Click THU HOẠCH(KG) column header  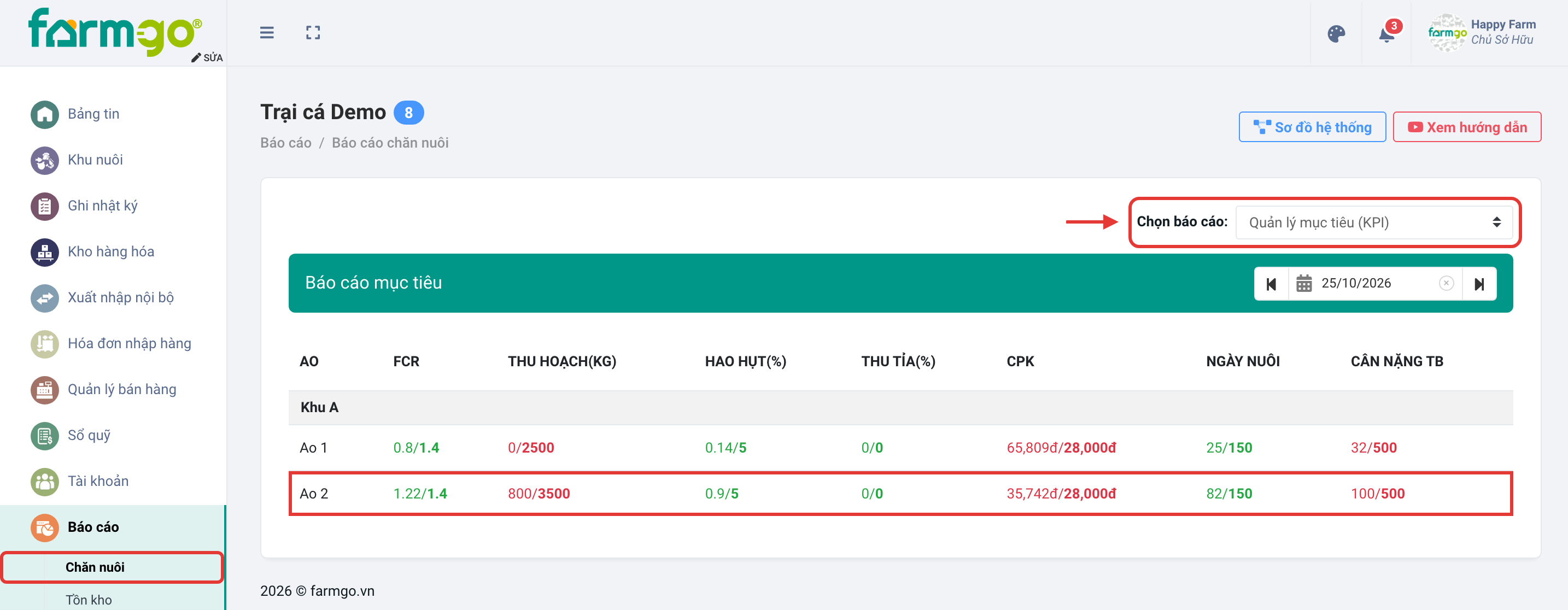[562, 362]
